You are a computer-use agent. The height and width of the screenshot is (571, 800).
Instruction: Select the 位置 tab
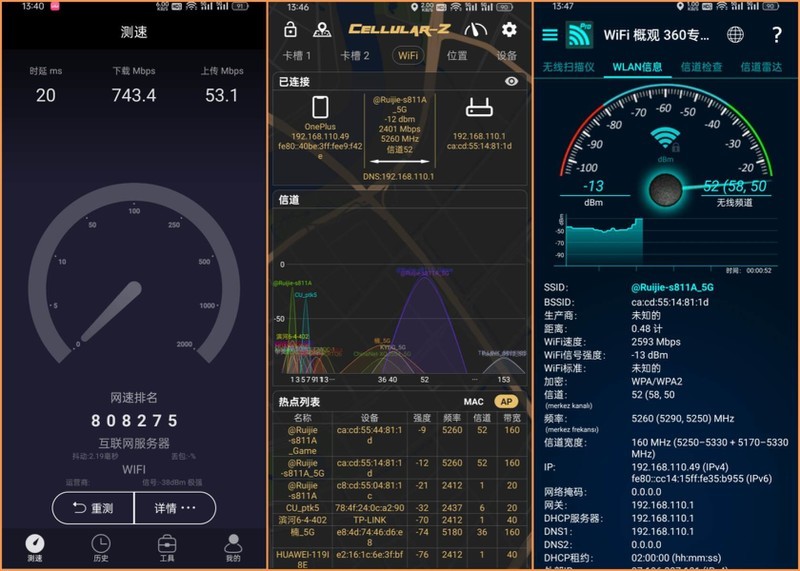457,56
